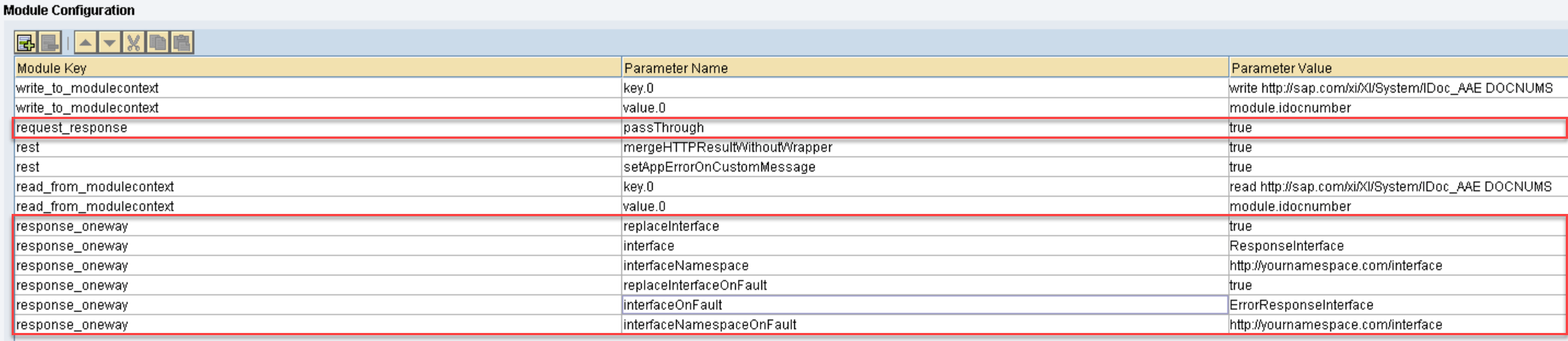Select key.0 name in write_to_modulecontext row
Image resolution: width=1568 pixels, height=341 pixels.
pos(925,88)
